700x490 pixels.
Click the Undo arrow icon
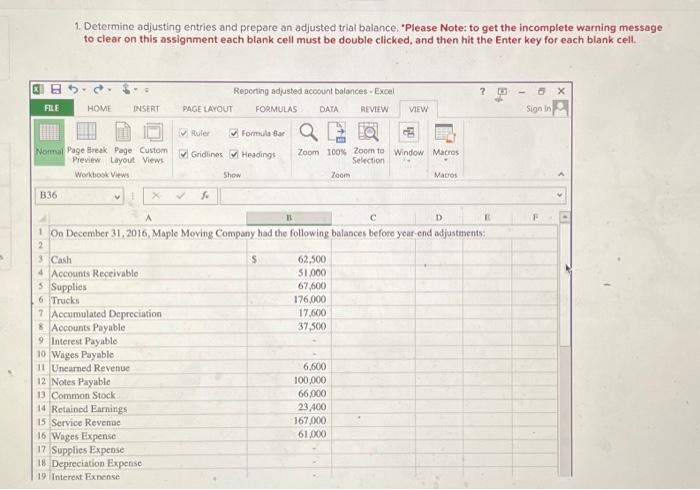pos(73,90)
